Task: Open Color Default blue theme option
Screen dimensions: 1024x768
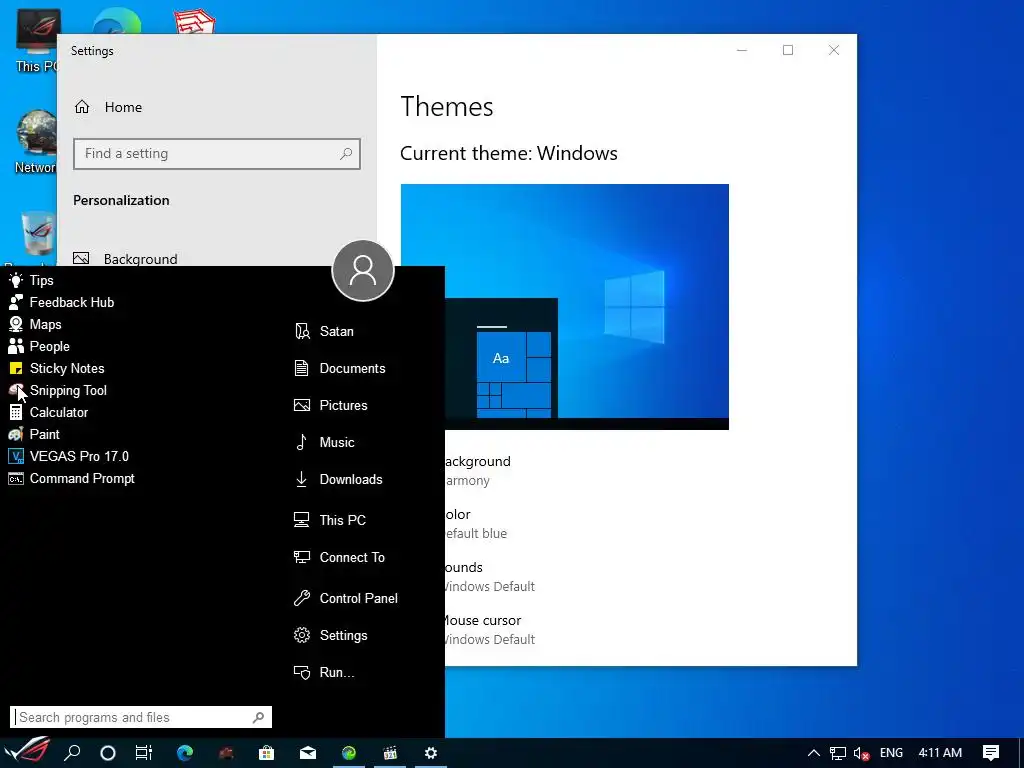Action: tap(475, 524)
